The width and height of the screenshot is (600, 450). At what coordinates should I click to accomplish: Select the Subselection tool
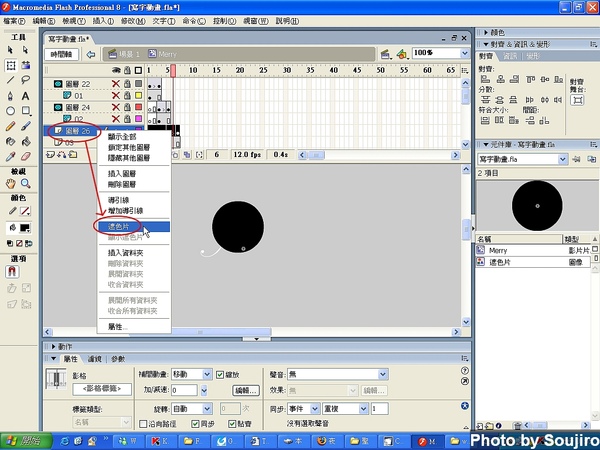pyautogui.click(x=25, y=50)
